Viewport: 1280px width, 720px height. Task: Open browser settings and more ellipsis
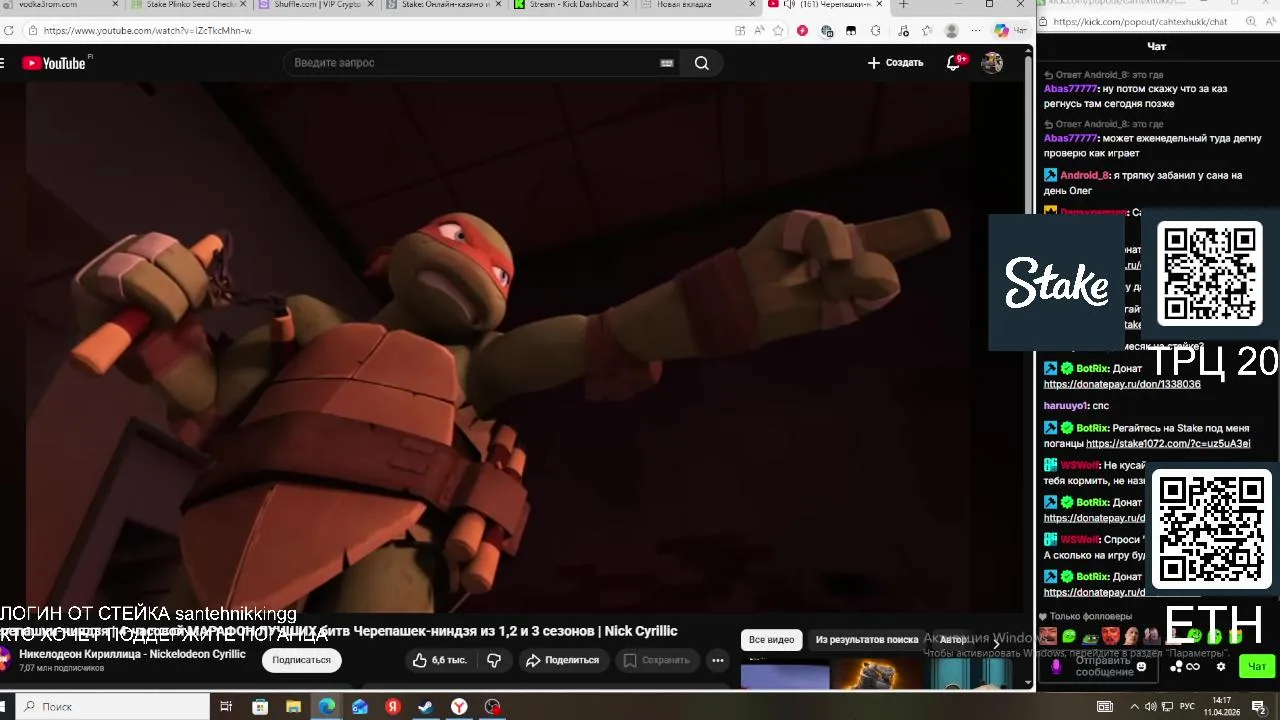pos(976,31)
